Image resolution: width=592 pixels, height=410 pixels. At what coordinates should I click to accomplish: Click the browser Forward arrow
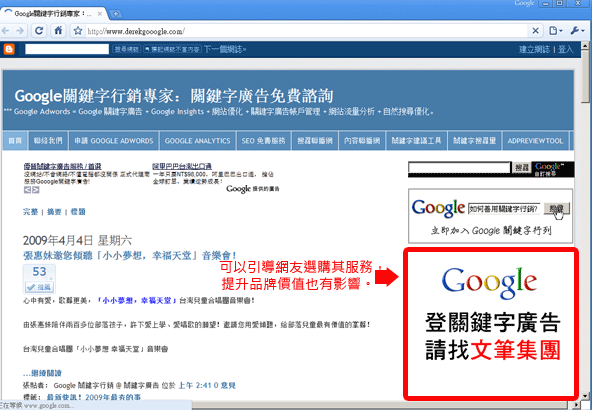click(20, 31)
